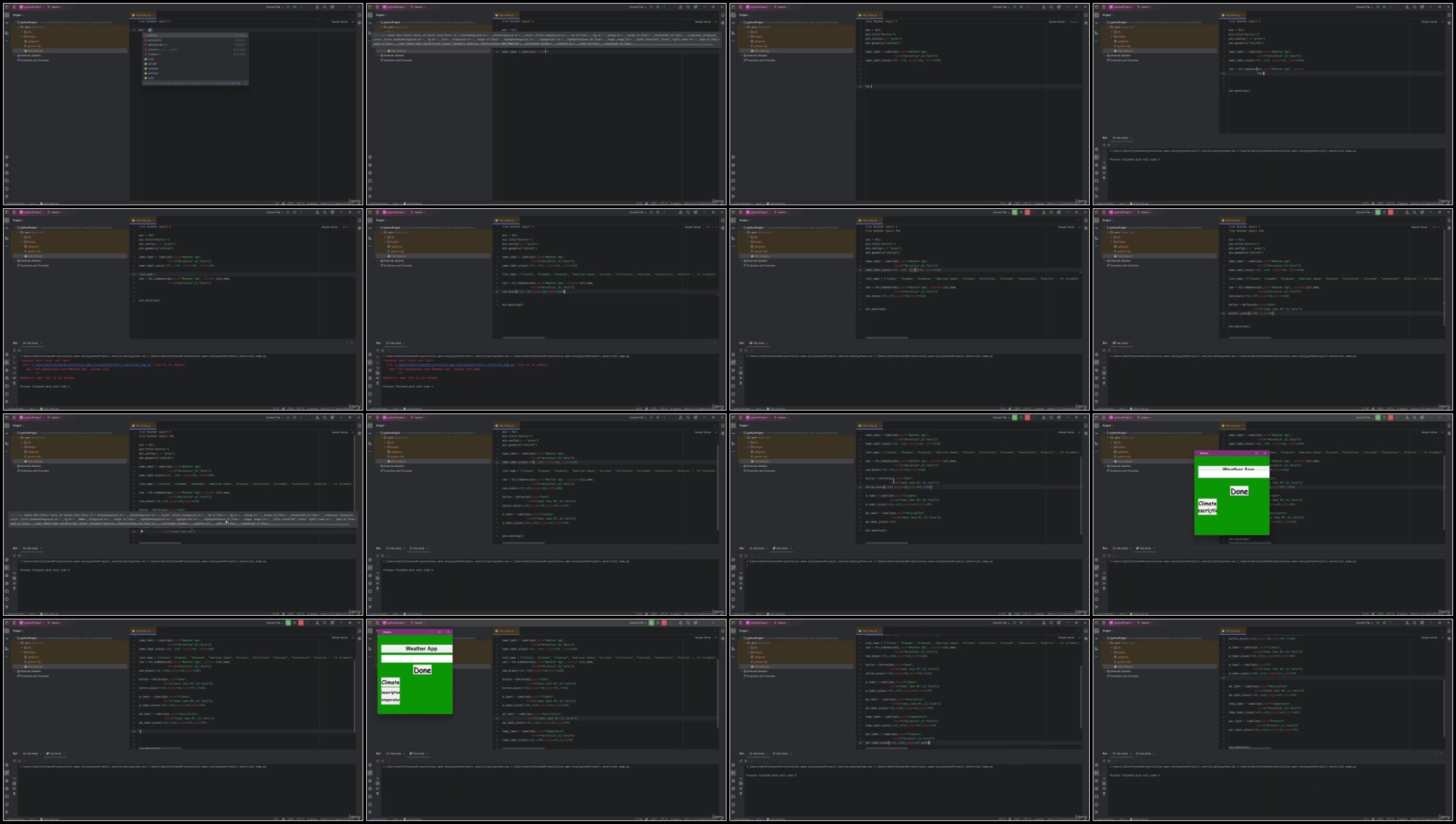Image resolution: width=1456 pixels, height=824 pixels.
Task: Close the Weather window covering the Project panel
Action: point(448,632)
